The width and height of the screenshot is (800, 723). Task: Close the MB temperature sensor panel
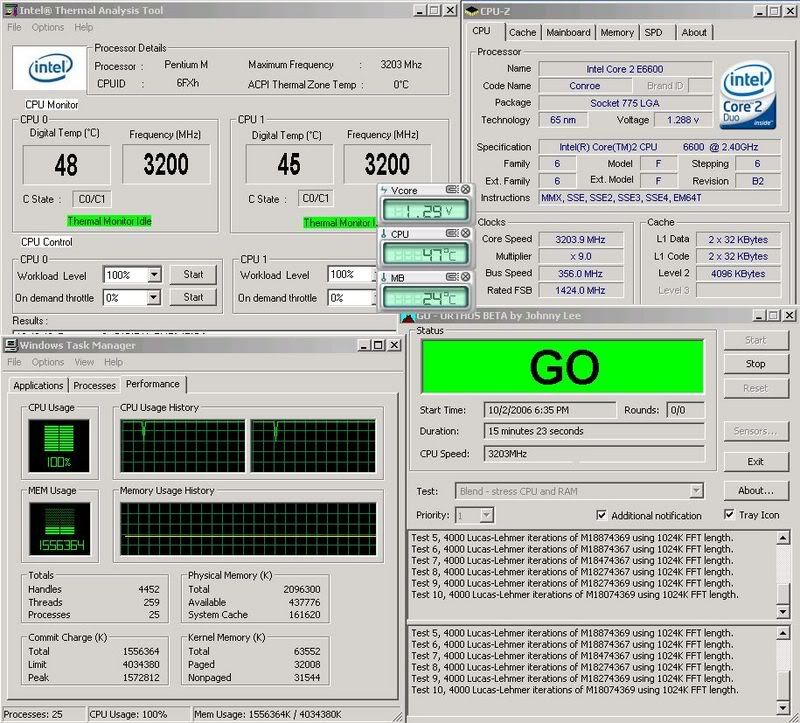[x=465, y=277]
